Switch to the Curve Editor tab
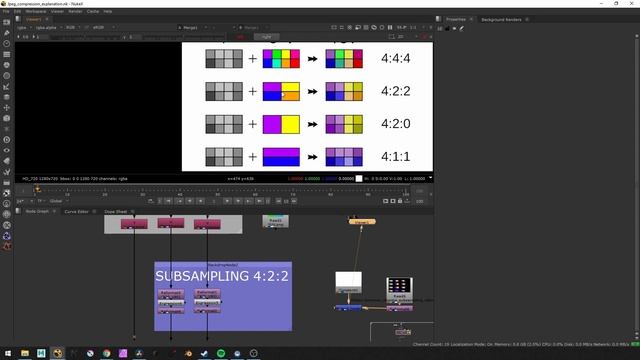This screenshot has height=360, width=640. (77, 211)
